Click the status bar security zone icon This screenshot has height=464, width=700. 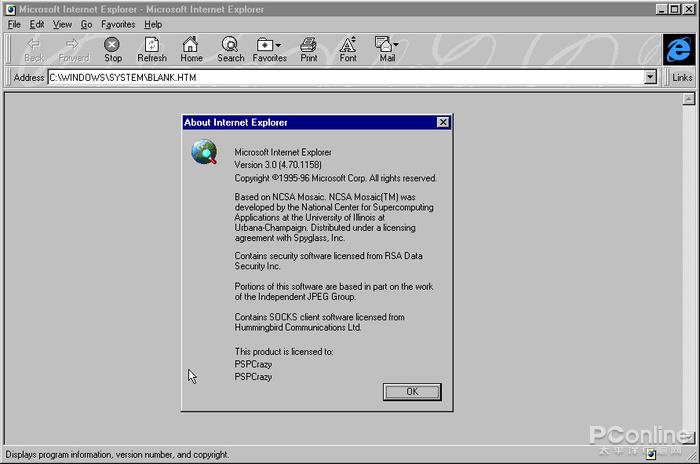pyautogui.click(x=651, y=454)
